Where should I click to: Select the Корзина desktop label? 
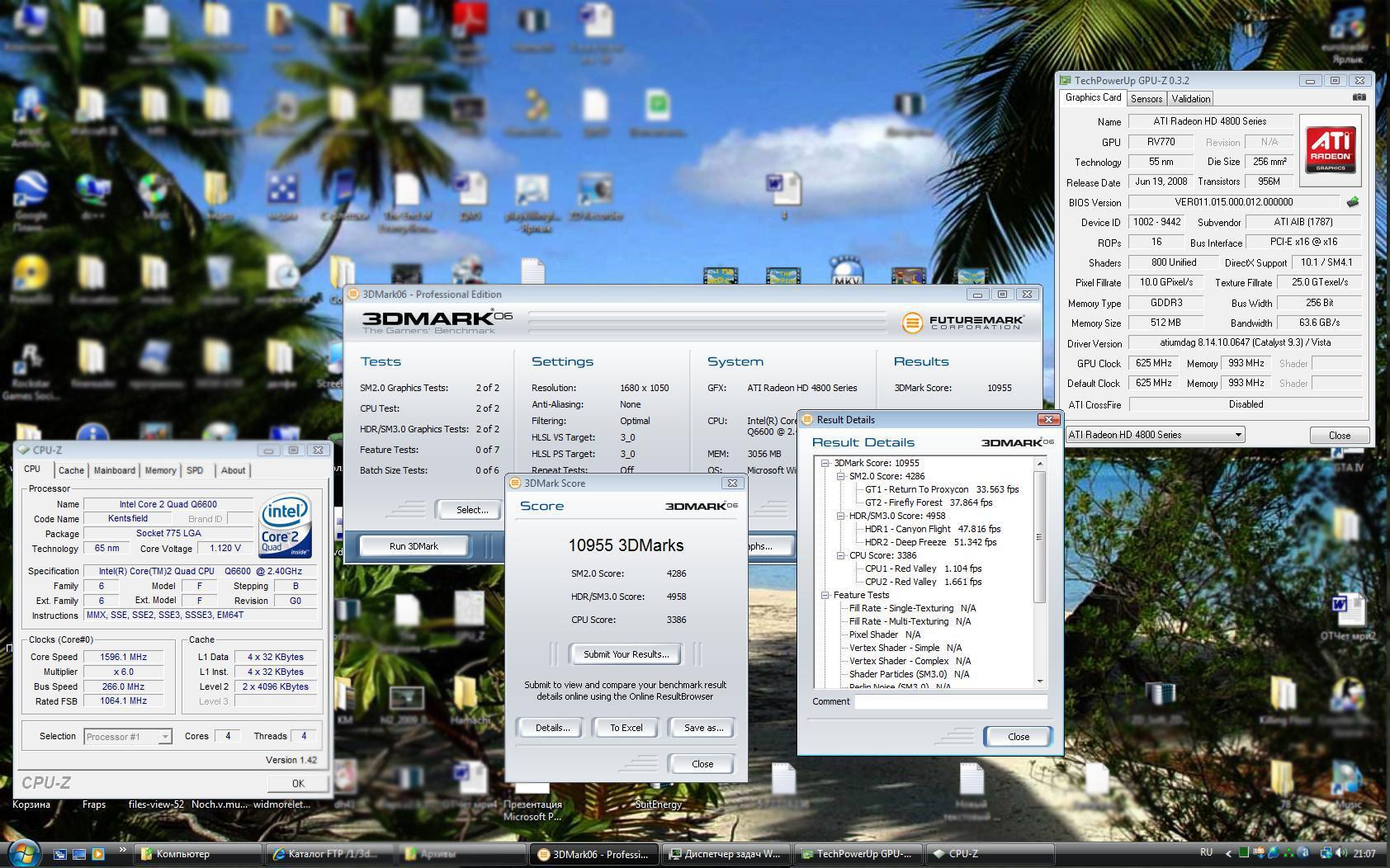tap(31, 804)
